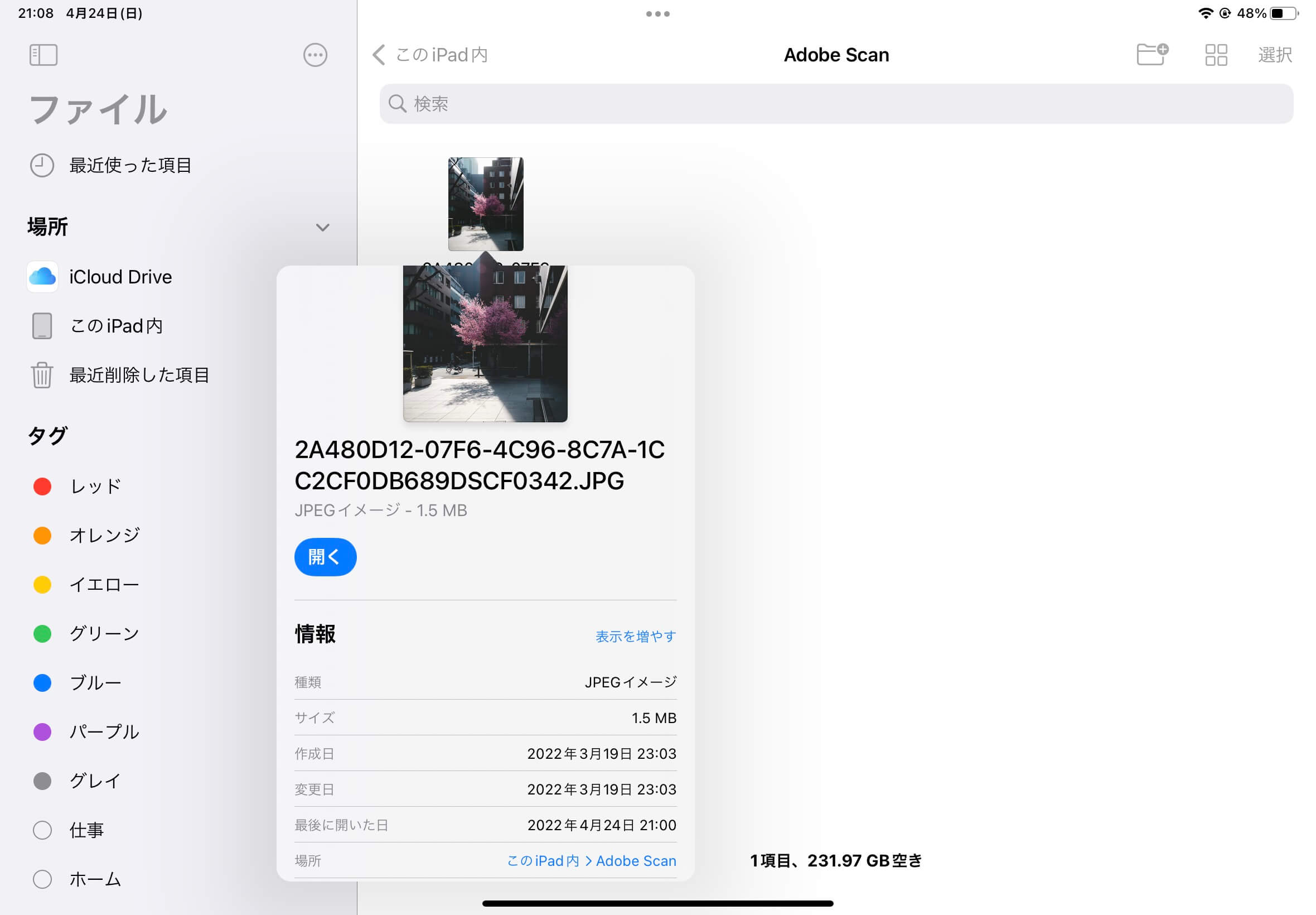
Task: Create a new folder with the folder-plus icon
Action: 1152,55
